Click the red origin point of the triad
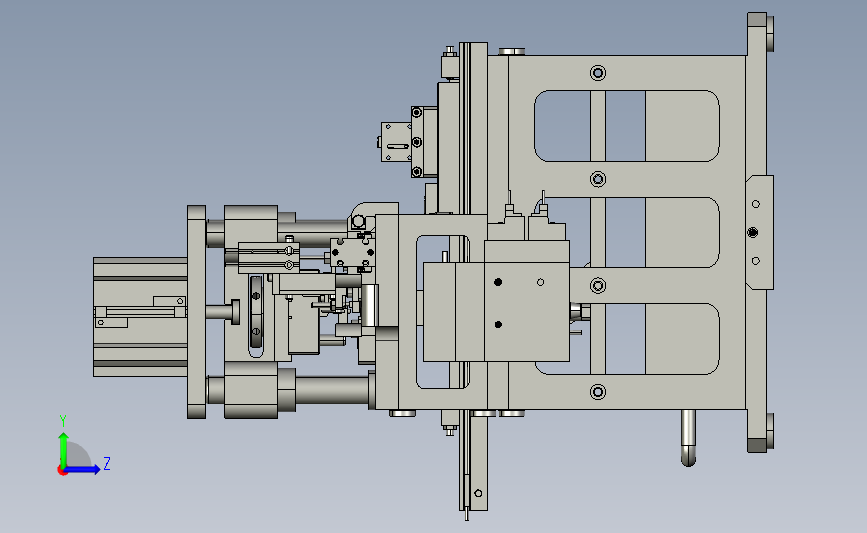The width and height of the screenshot is (867, 533). [x=62, y=471]
